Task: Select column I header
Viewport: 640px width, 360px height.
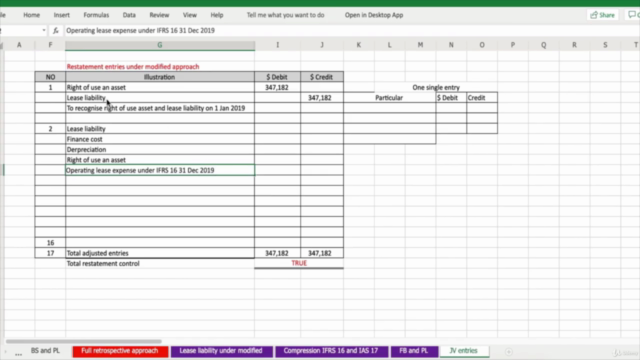Action: pos(278,45)
